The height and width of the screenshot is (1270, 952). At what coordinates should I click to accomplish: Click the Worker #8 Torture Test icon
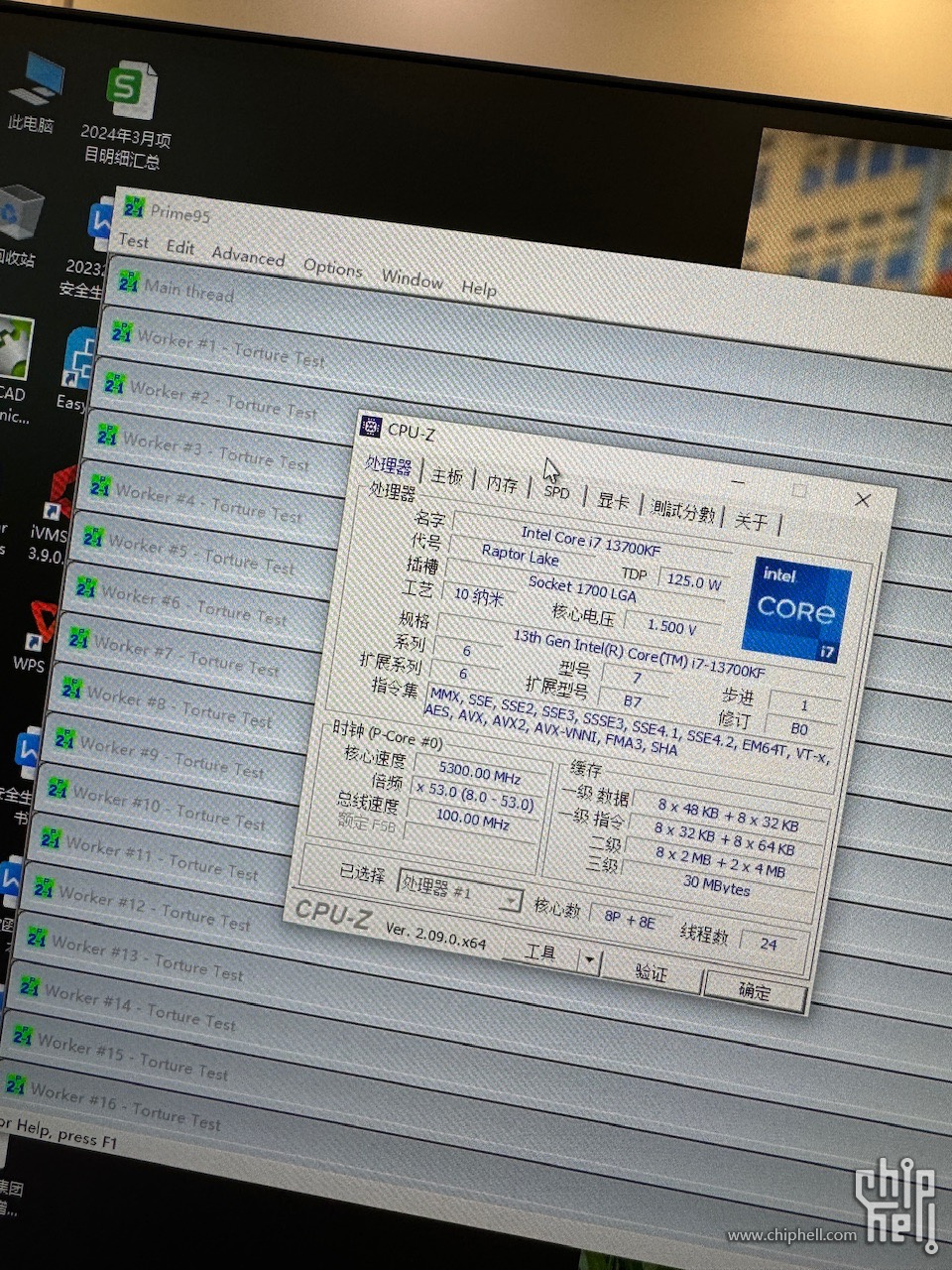[71, 688]
